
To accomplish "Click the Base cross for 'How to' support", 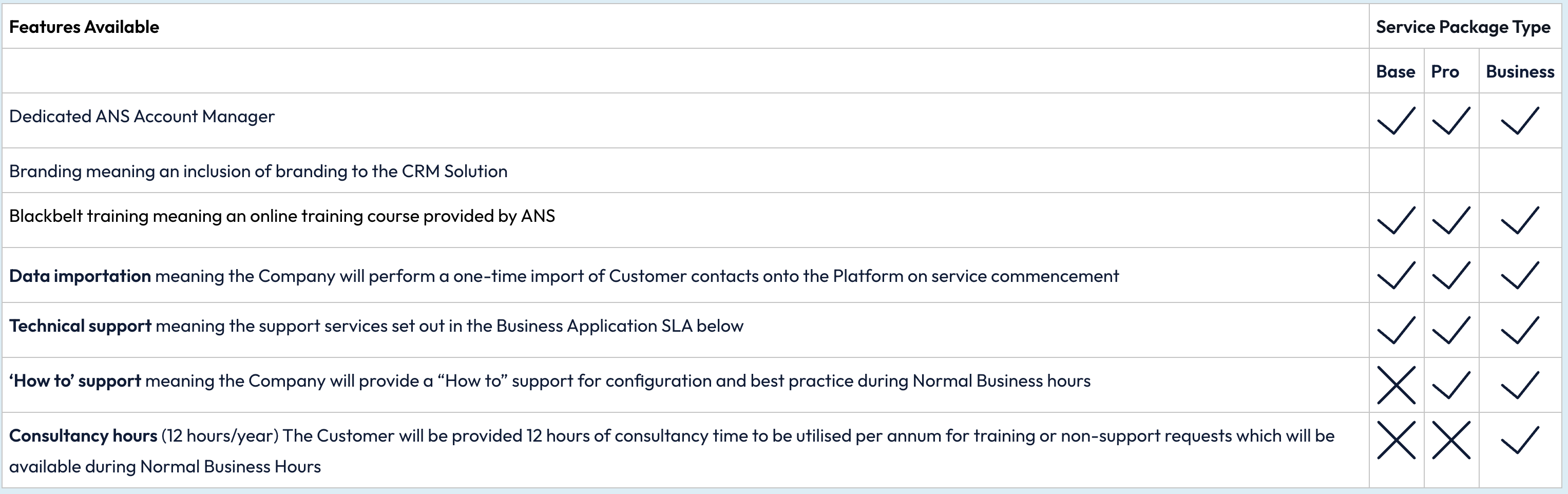I will [x=1397, y=385].
